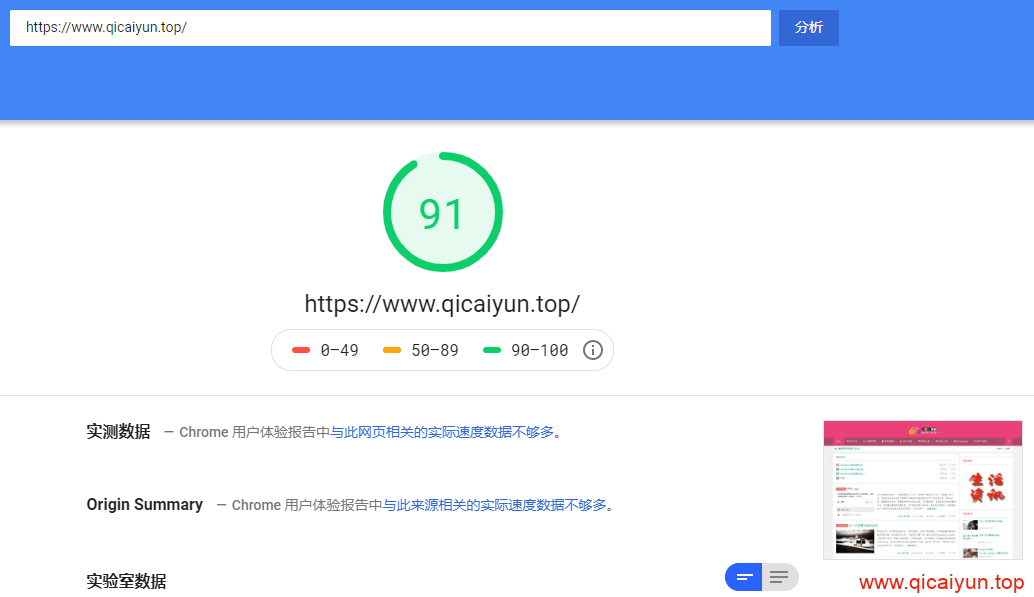Click the 0-49 score range label
Viewport: 1034px width, 597px height.
340,350
